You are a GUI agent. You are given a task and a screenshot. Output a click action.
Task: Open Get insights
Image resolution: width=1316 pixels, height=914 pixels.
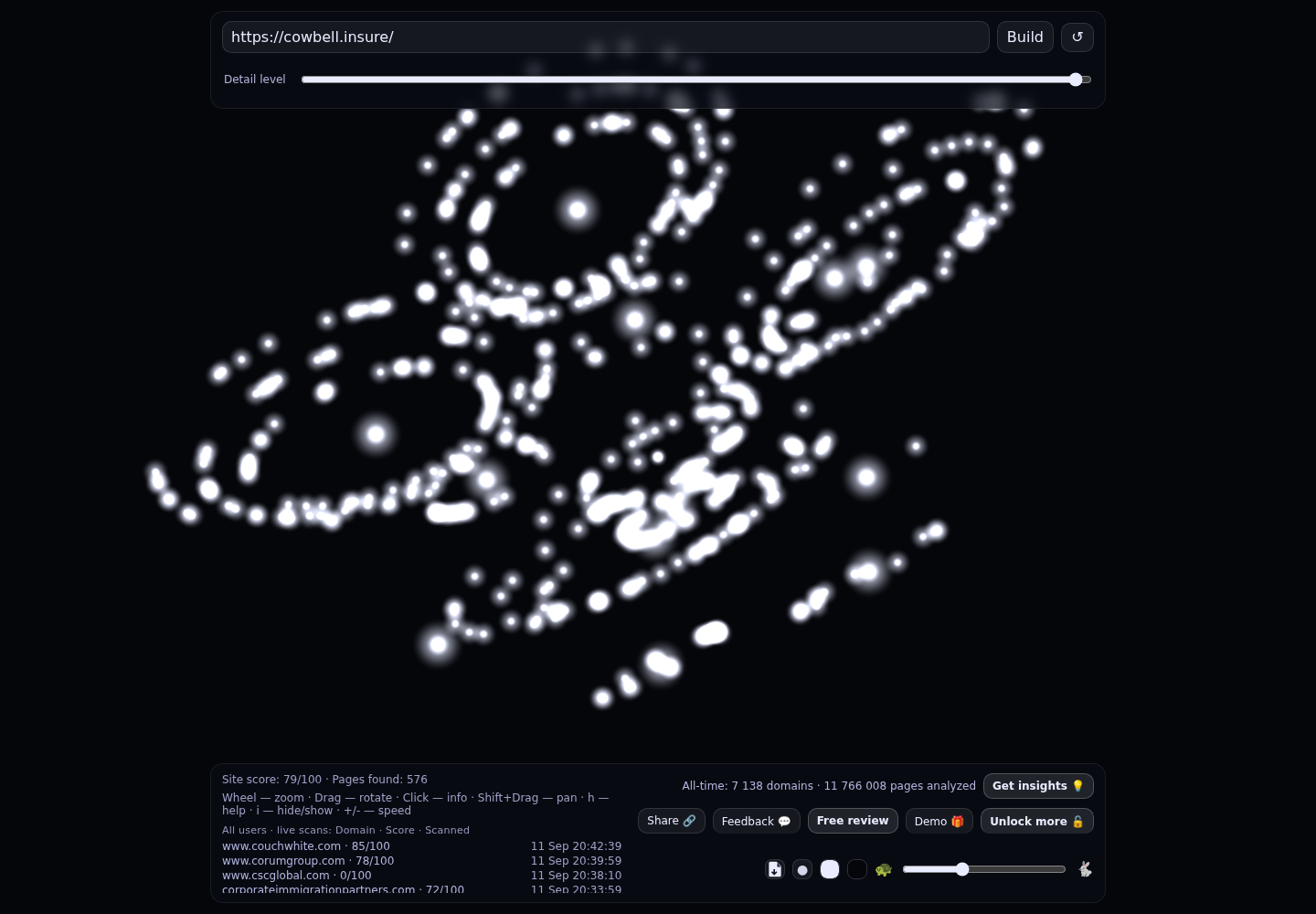click(x=1038, y=786)
